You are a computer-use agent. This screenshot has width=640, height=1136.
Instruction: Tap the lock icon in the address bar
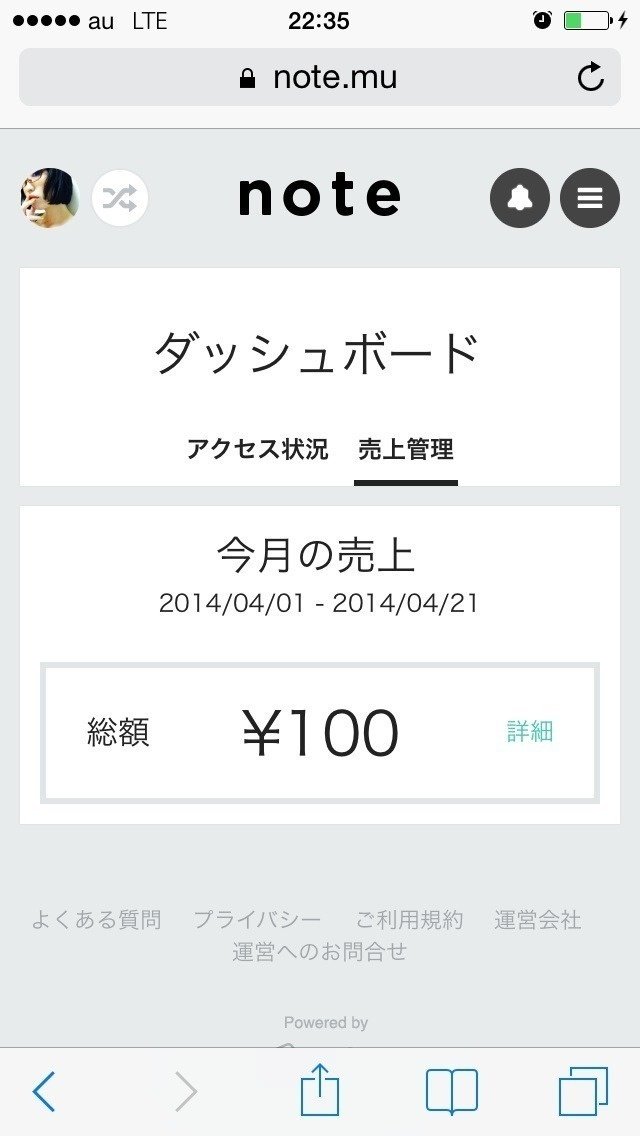point(245,76)
